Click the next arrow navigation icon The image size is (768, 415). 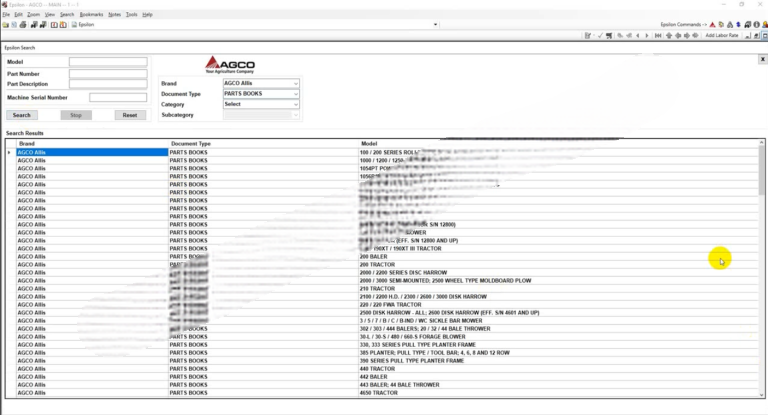tap(647, 35)
